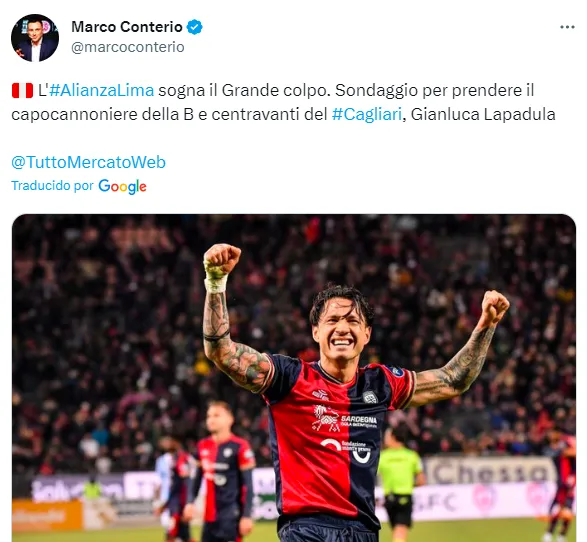
Task: Click the Chessa advertising board
Action: pos(490,471)
